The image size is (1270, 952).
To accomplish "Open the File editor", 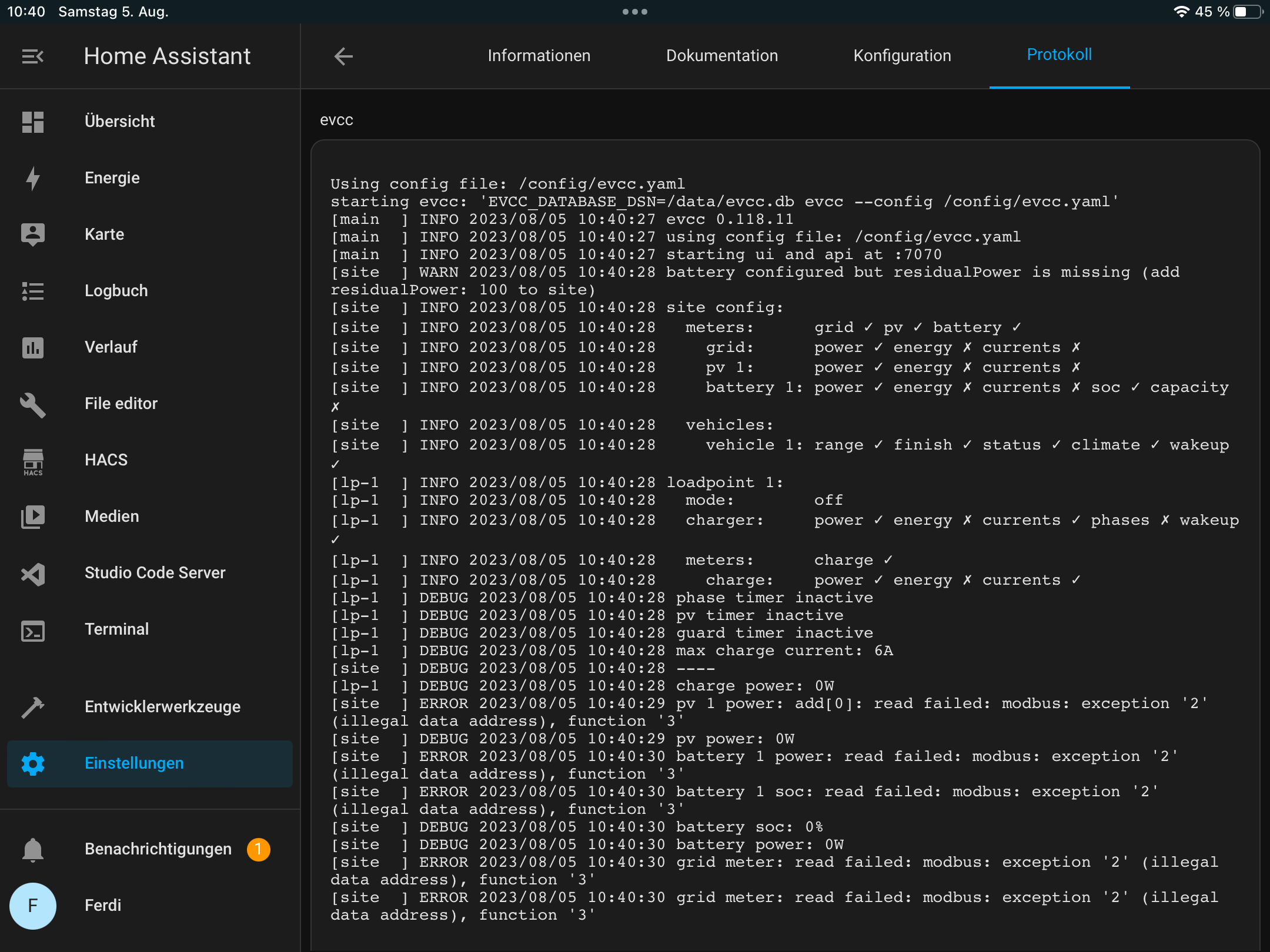I will tap(121, 403).
